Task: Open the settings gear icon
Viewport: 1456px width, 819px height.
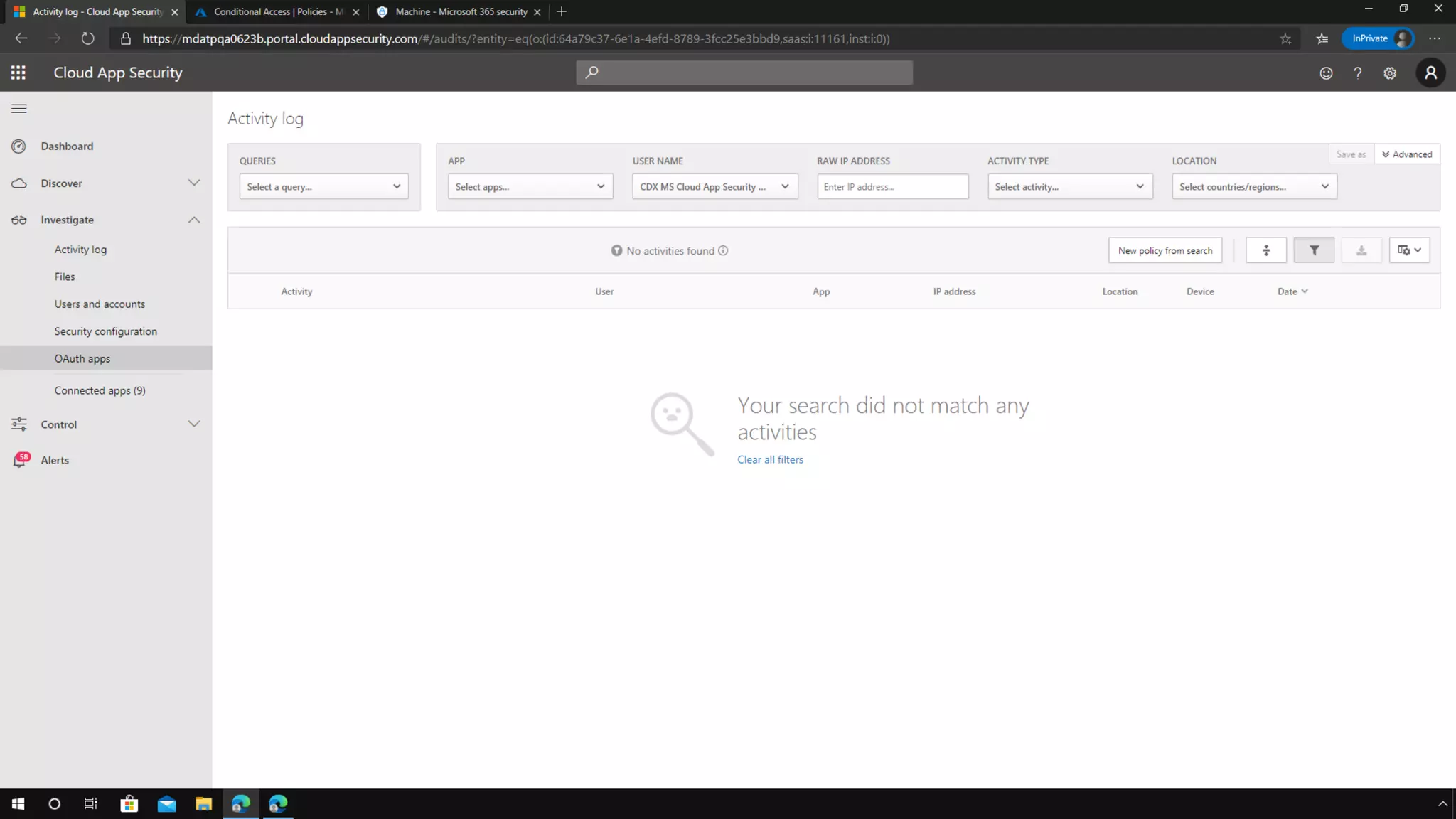Action: (1390, 73)
